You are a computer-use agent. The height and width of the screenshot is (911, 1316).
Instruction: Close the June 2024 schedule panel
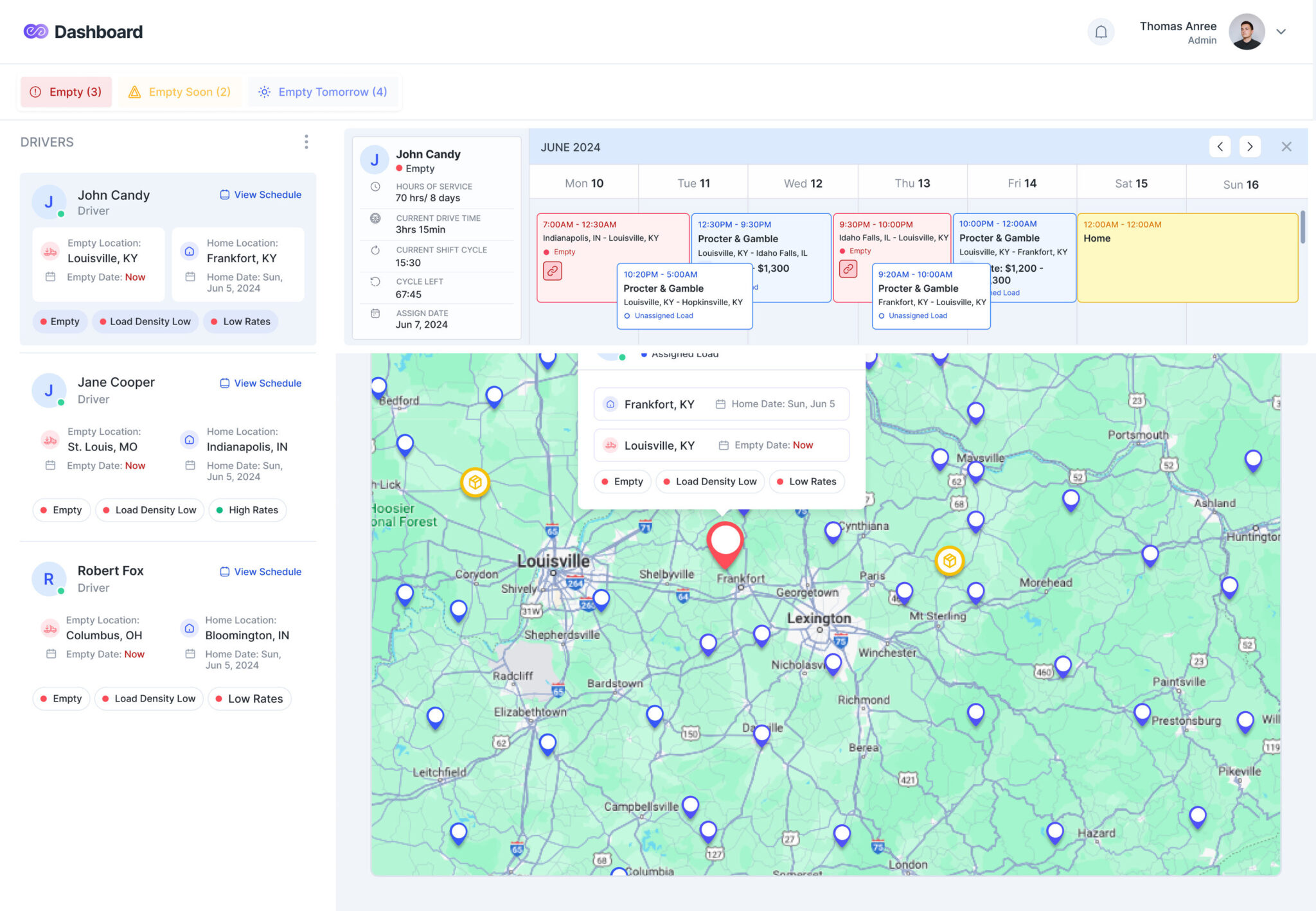[x=1286, y=146]
